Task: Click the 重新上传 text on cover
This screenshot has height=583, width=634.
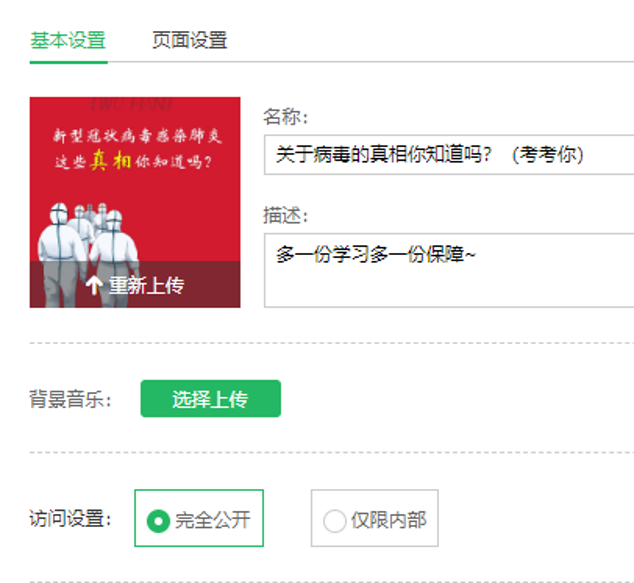Action: point(146,285)
